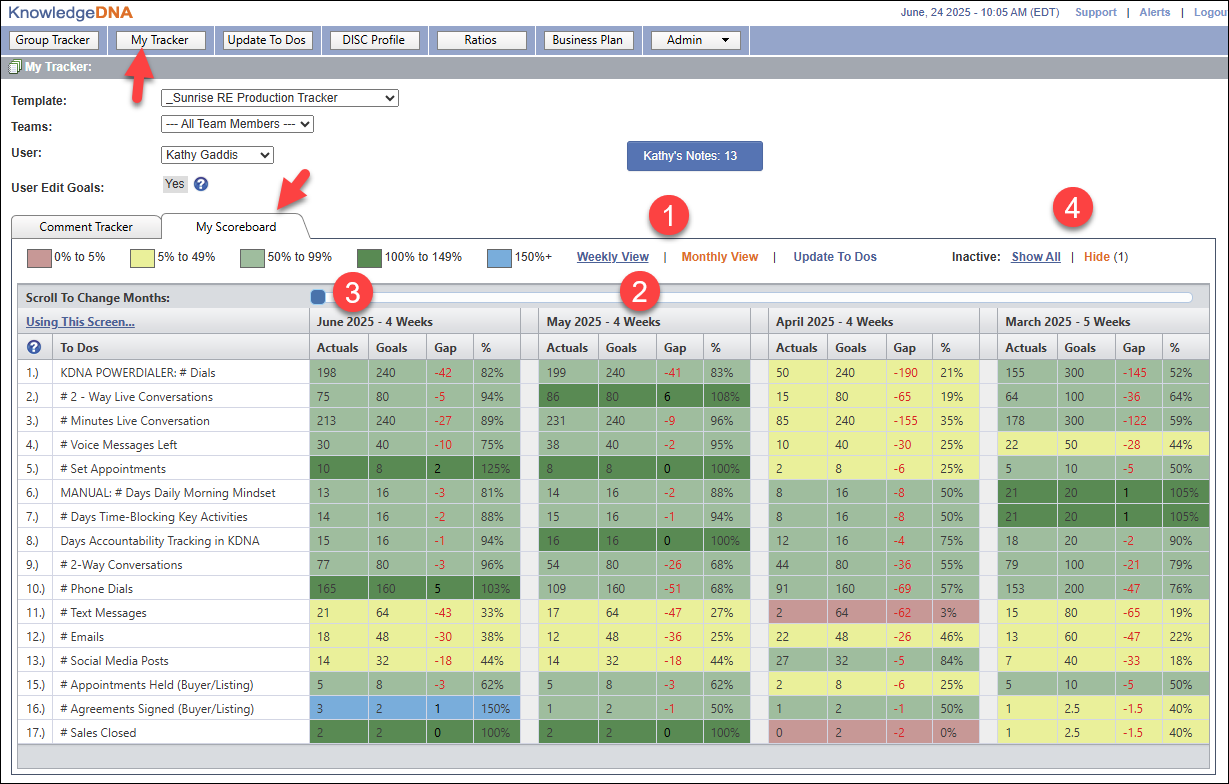Show All inactive items

(1035, 257)
